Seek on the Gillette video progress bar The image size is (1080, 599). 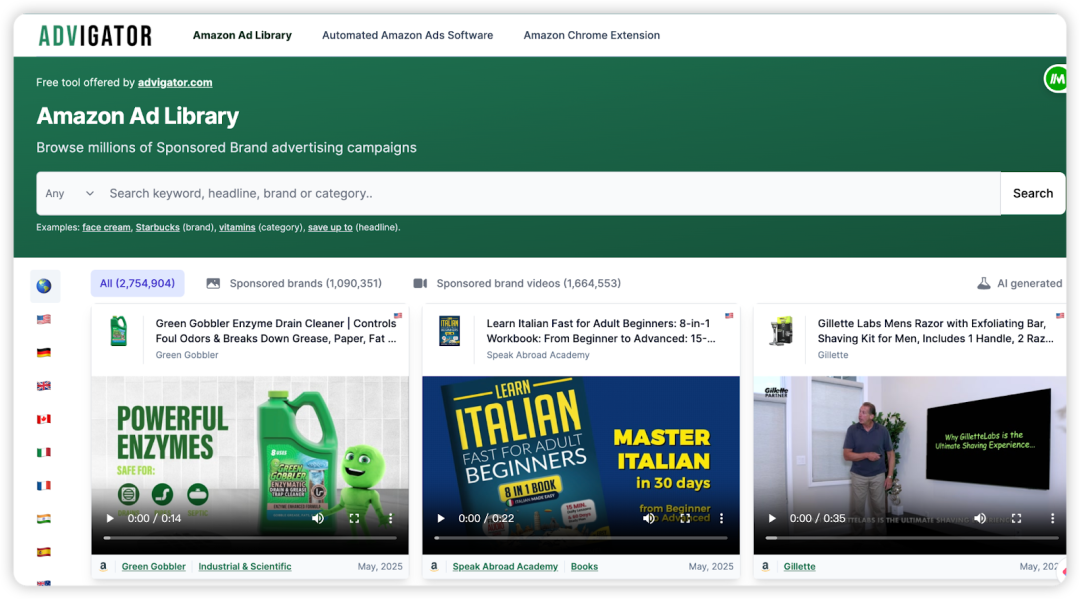912,538
